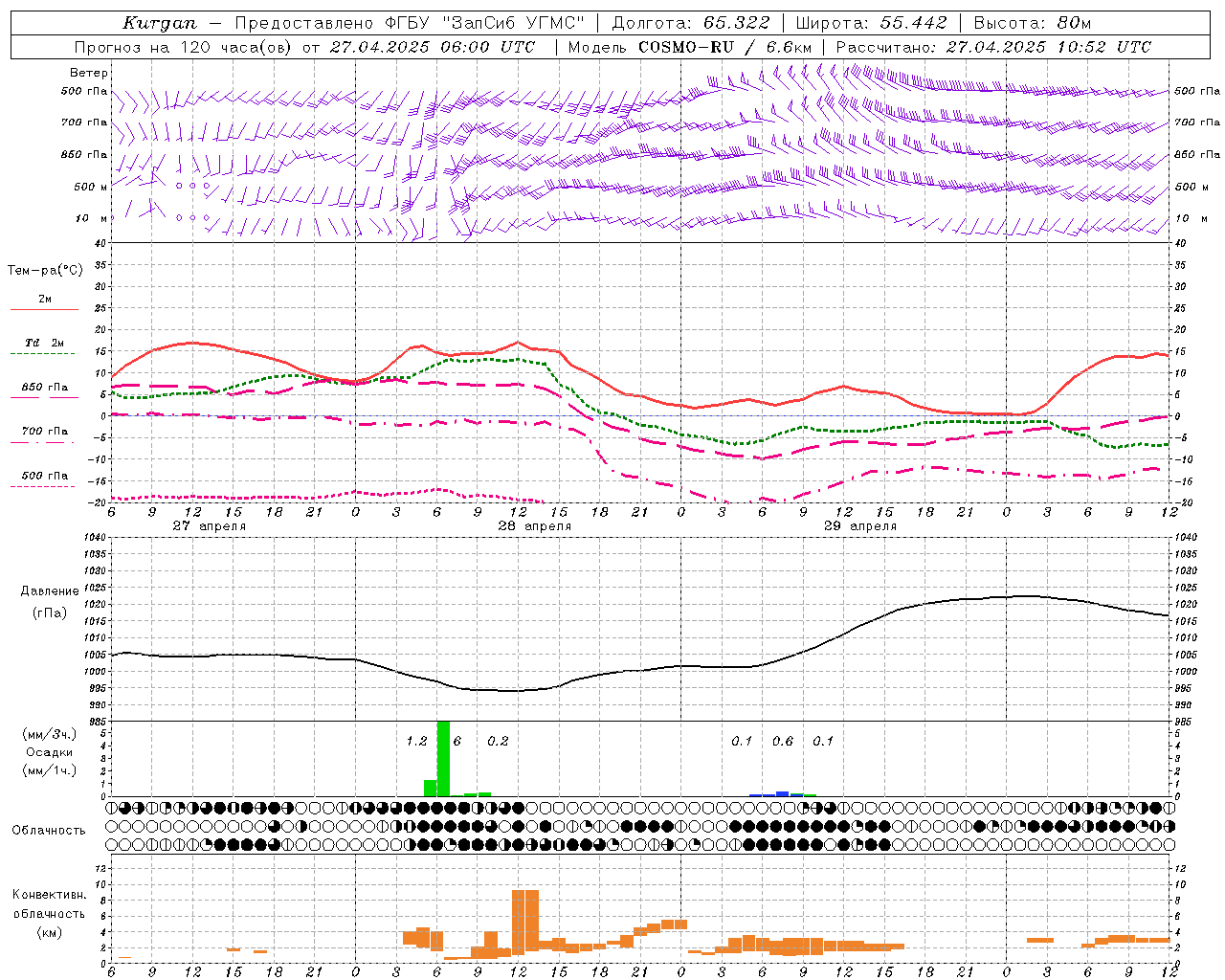Click the station name Kurgan in the header
The width and height of the screenshot is (1225, 980).
[160, 23]
